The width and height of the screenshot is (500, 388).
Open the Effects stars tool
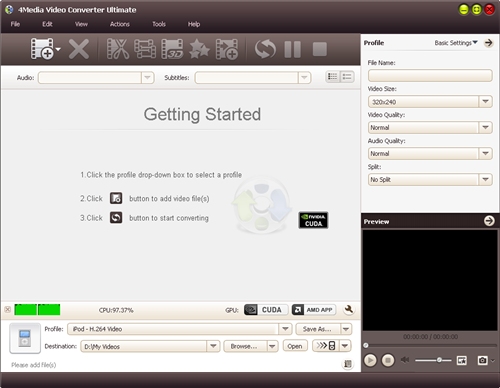199,49
